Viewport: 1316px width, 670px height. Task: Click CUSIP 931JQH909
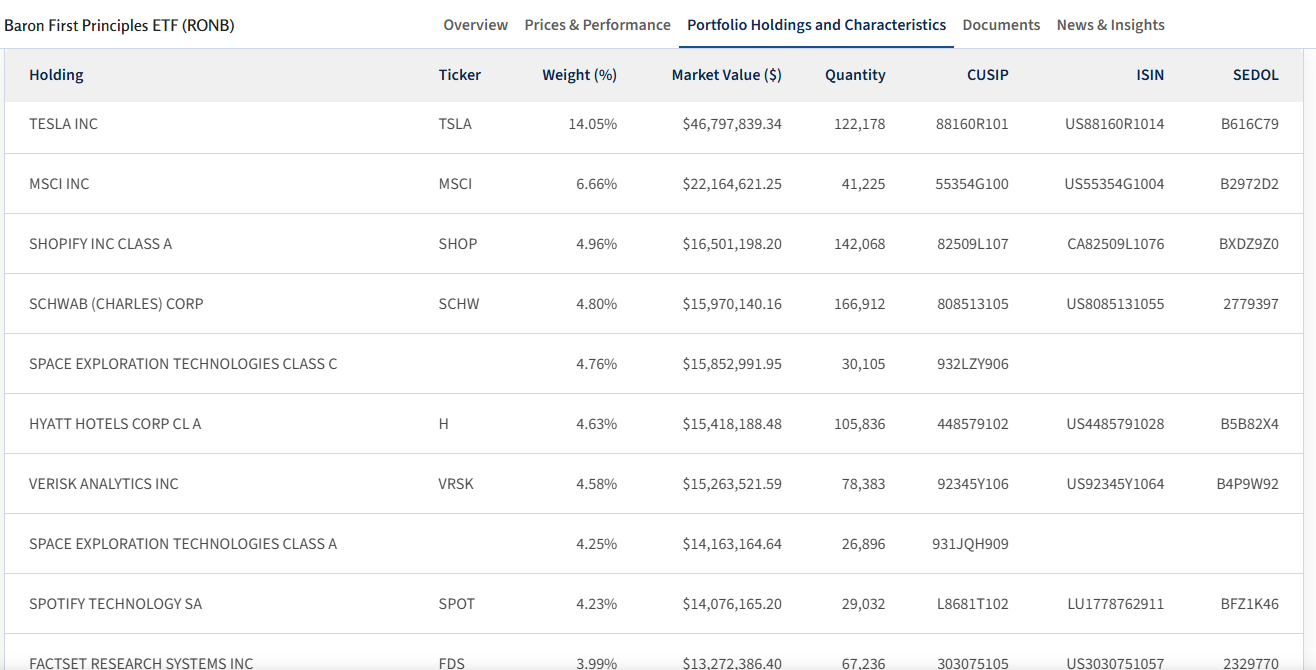tap(970, 544)
